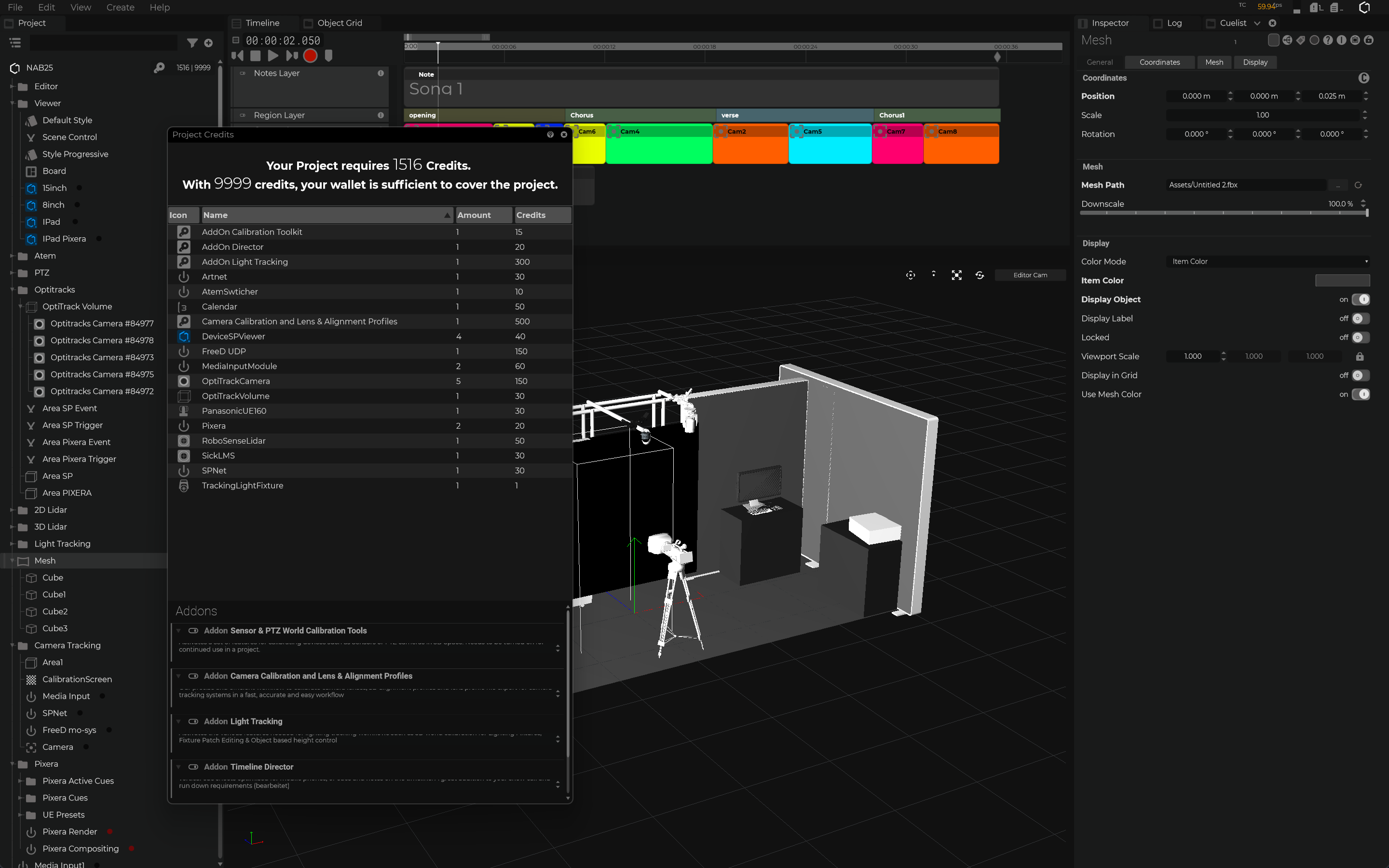This screenshot has width=1389, height=868.
Task: Open the Color Mode dropdown
Action: point(1267,261)
